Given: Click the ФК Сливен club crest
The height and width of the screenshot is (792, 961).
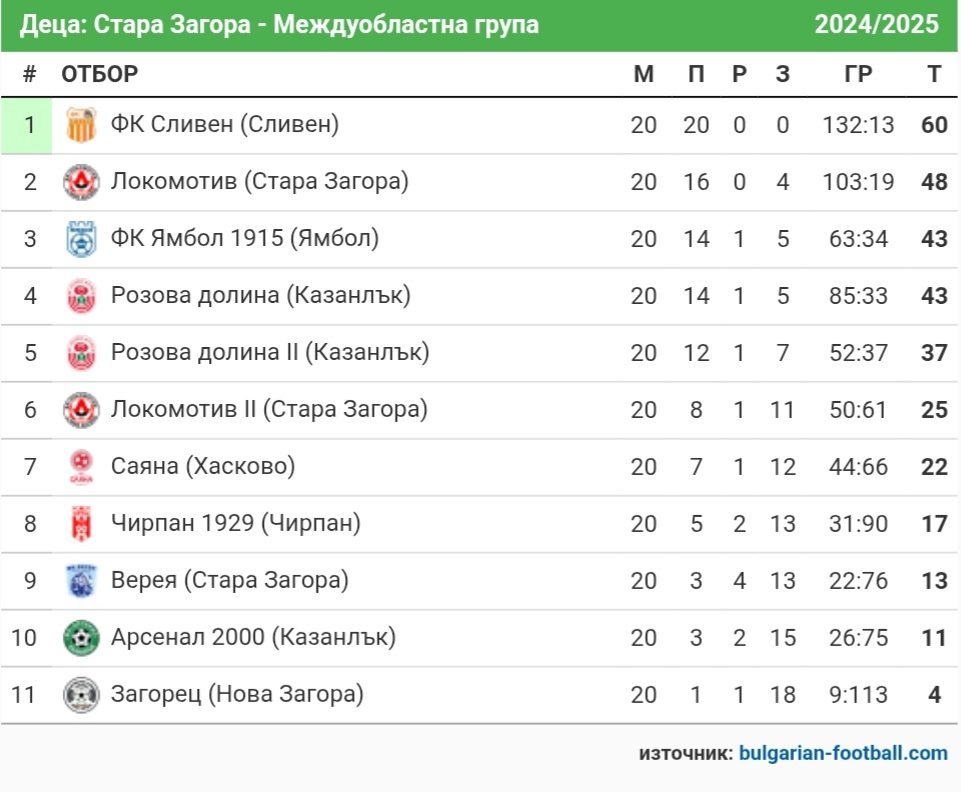Looking at the screenshot, I should click(81, 125).
